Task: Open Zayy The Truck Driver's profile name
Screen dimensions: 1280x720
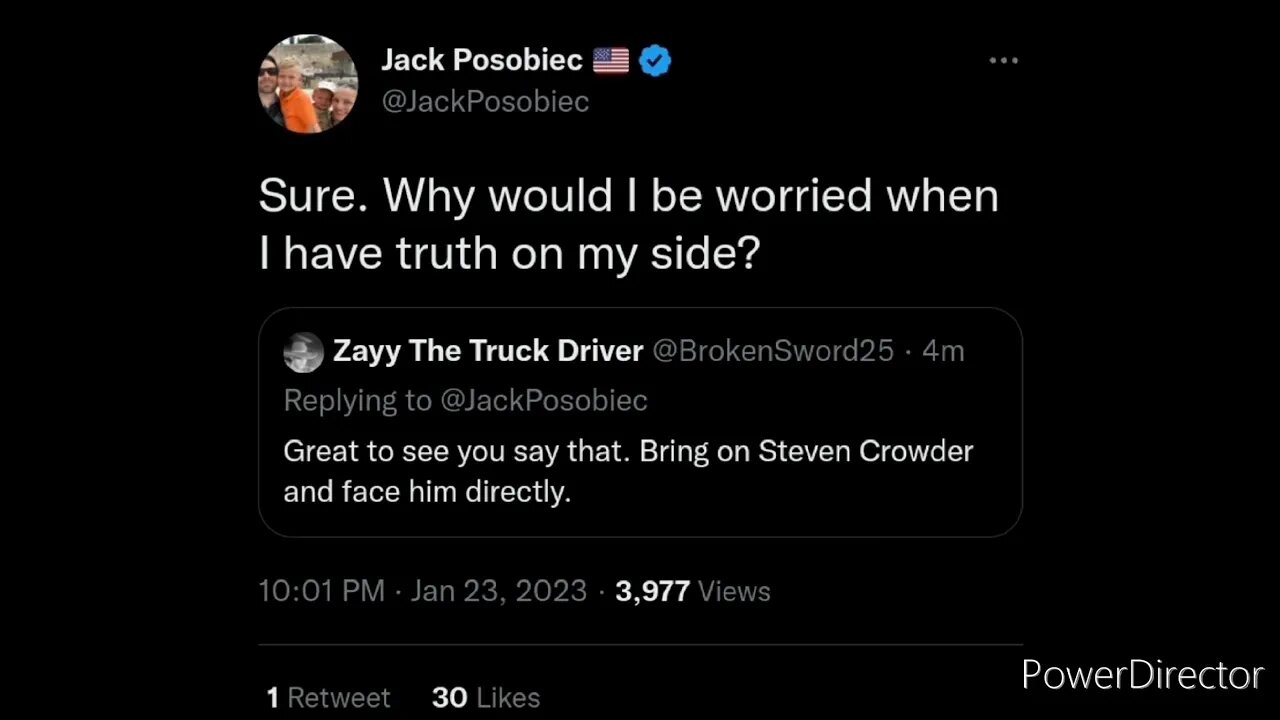Action: tap(487, 351)
